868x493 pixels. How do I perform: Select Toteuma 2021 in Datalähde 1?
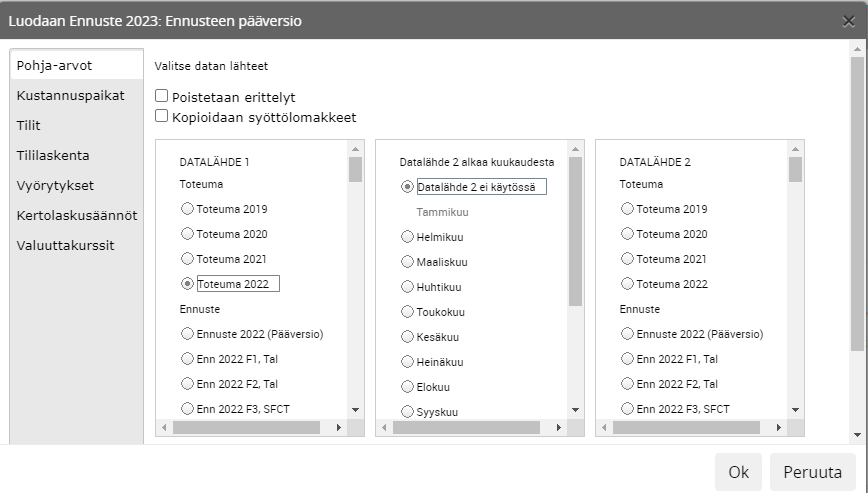(187, 259)
